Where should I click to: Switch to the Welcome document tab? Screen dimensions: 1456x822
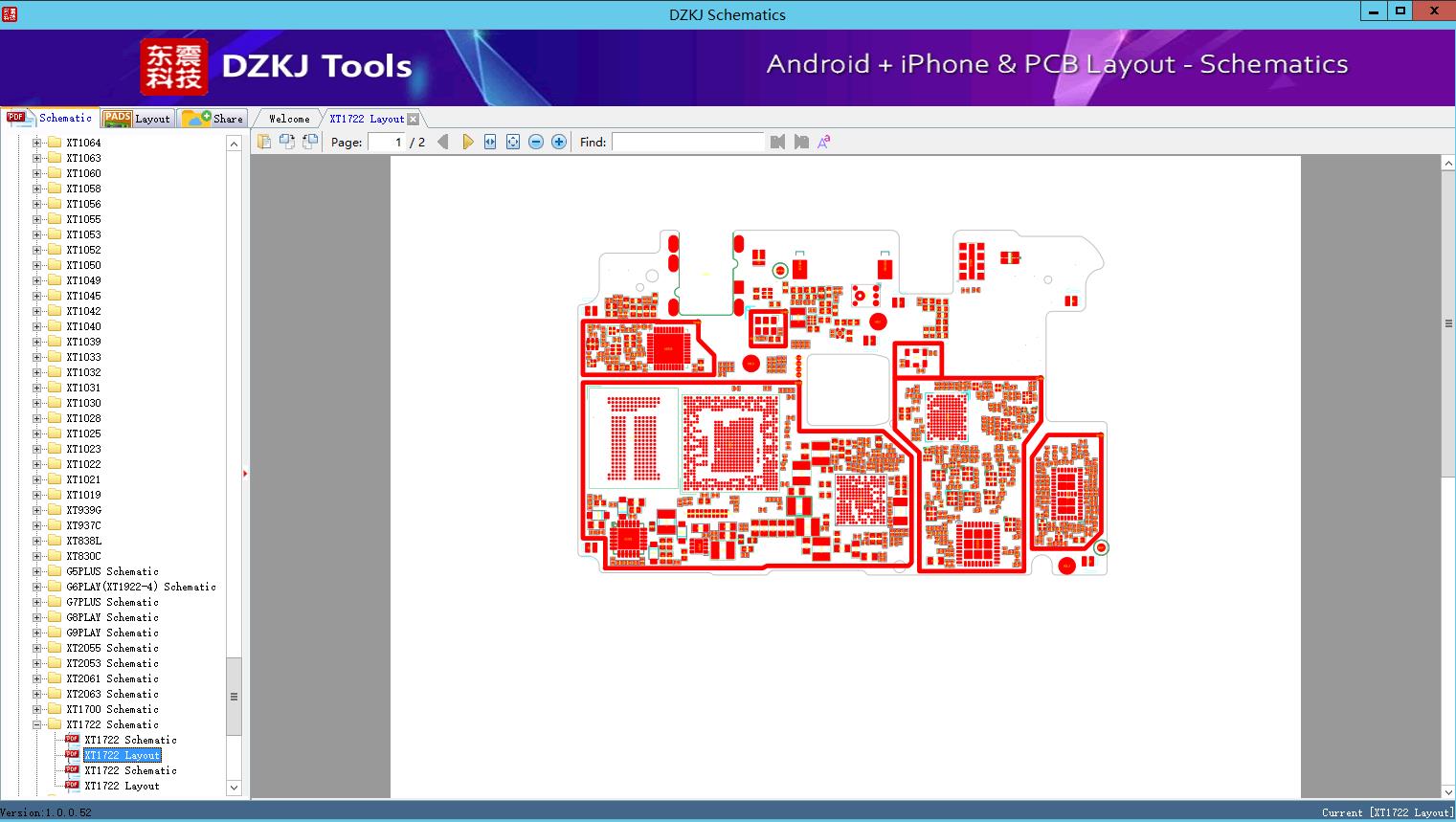(289, 119)
